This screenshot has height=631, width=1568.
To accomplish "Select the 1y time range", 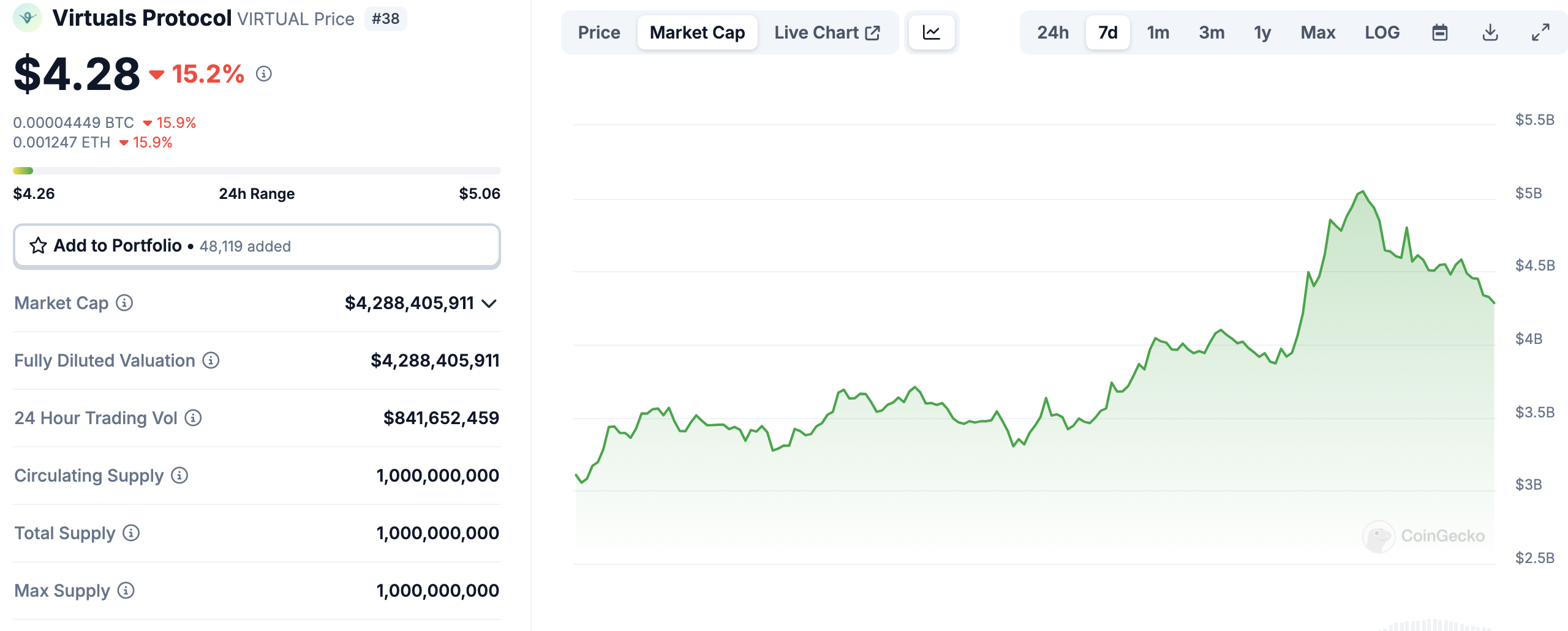I will (1262, 32).
